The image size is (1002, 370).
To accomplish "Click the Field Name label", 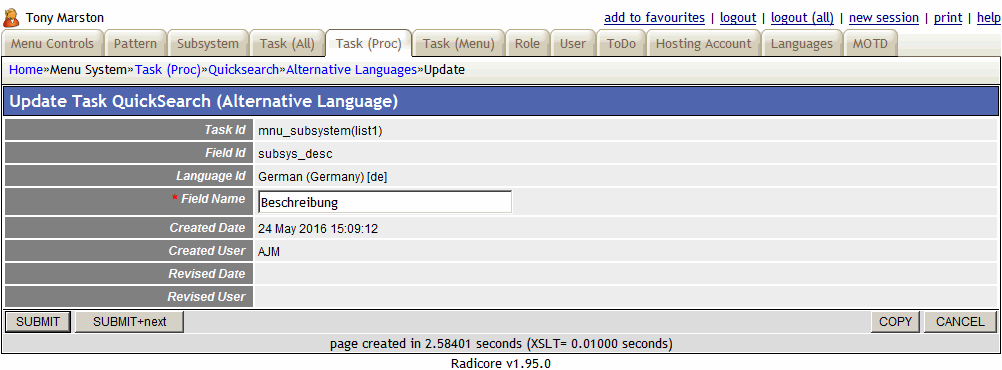I will point(213,199).
